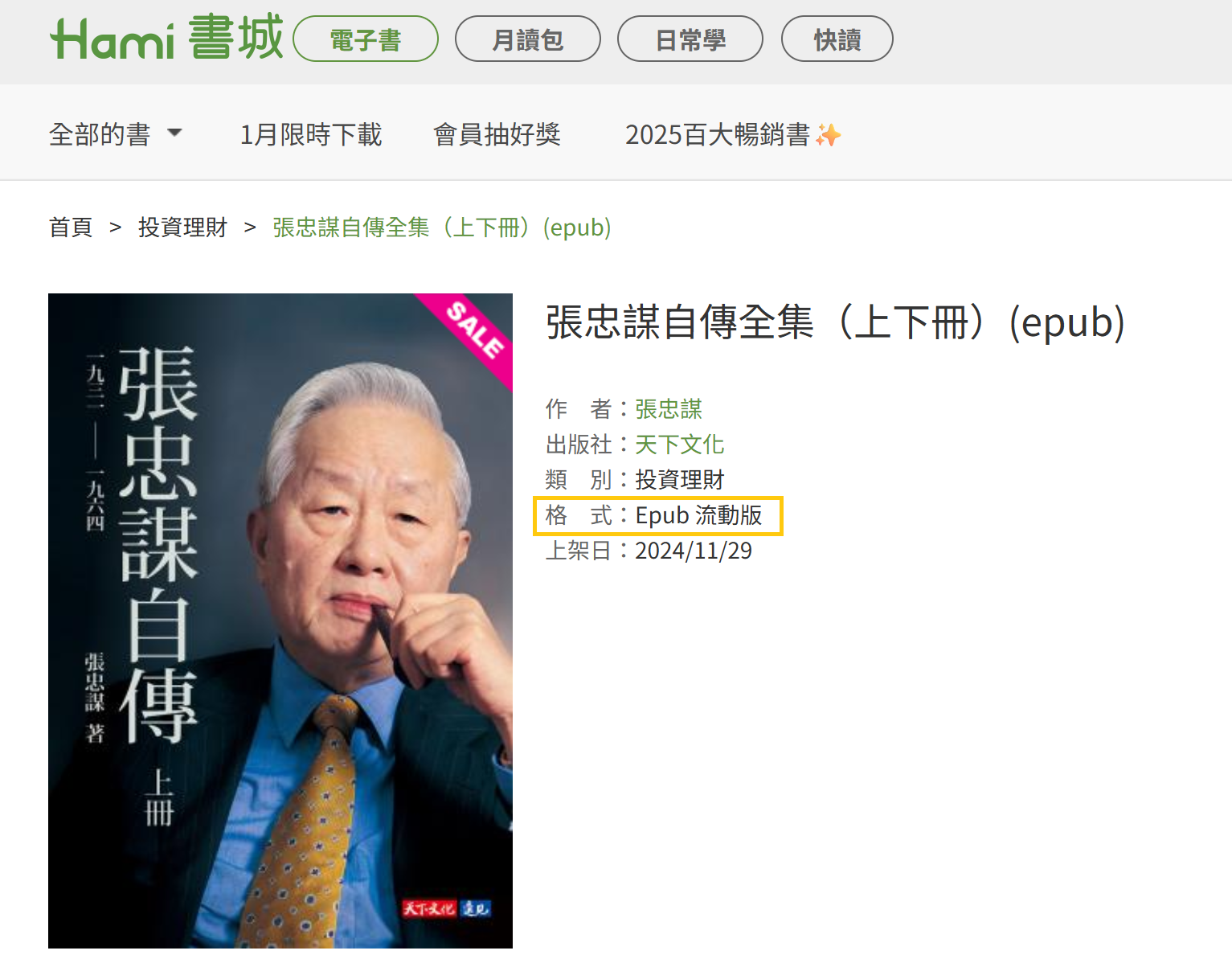Open author link 張忠謀
The image size is (1232, 967).
669,409
